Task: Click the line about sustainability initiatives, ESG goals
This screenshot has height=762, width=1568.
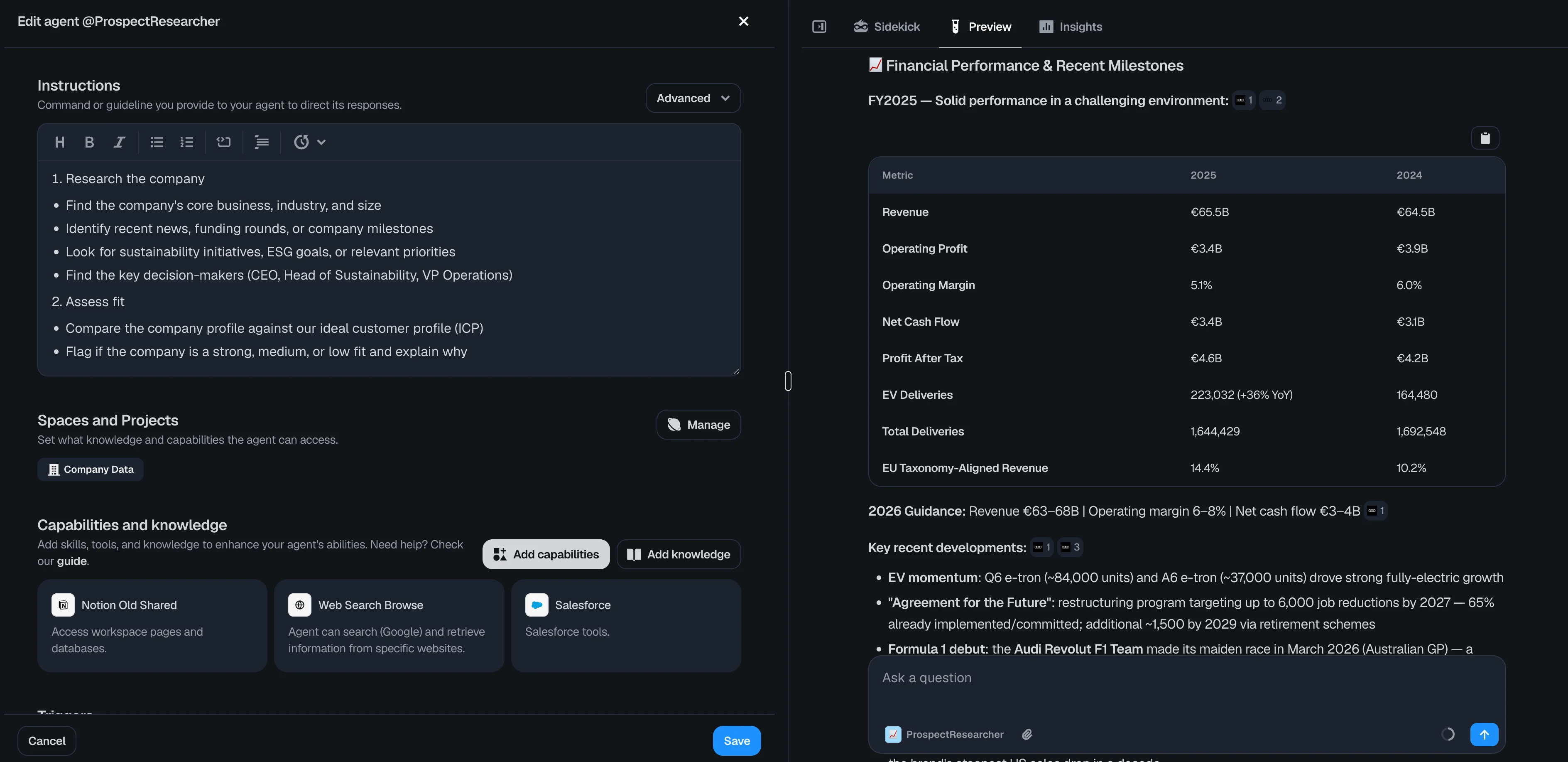Action: tap(260, 251)
